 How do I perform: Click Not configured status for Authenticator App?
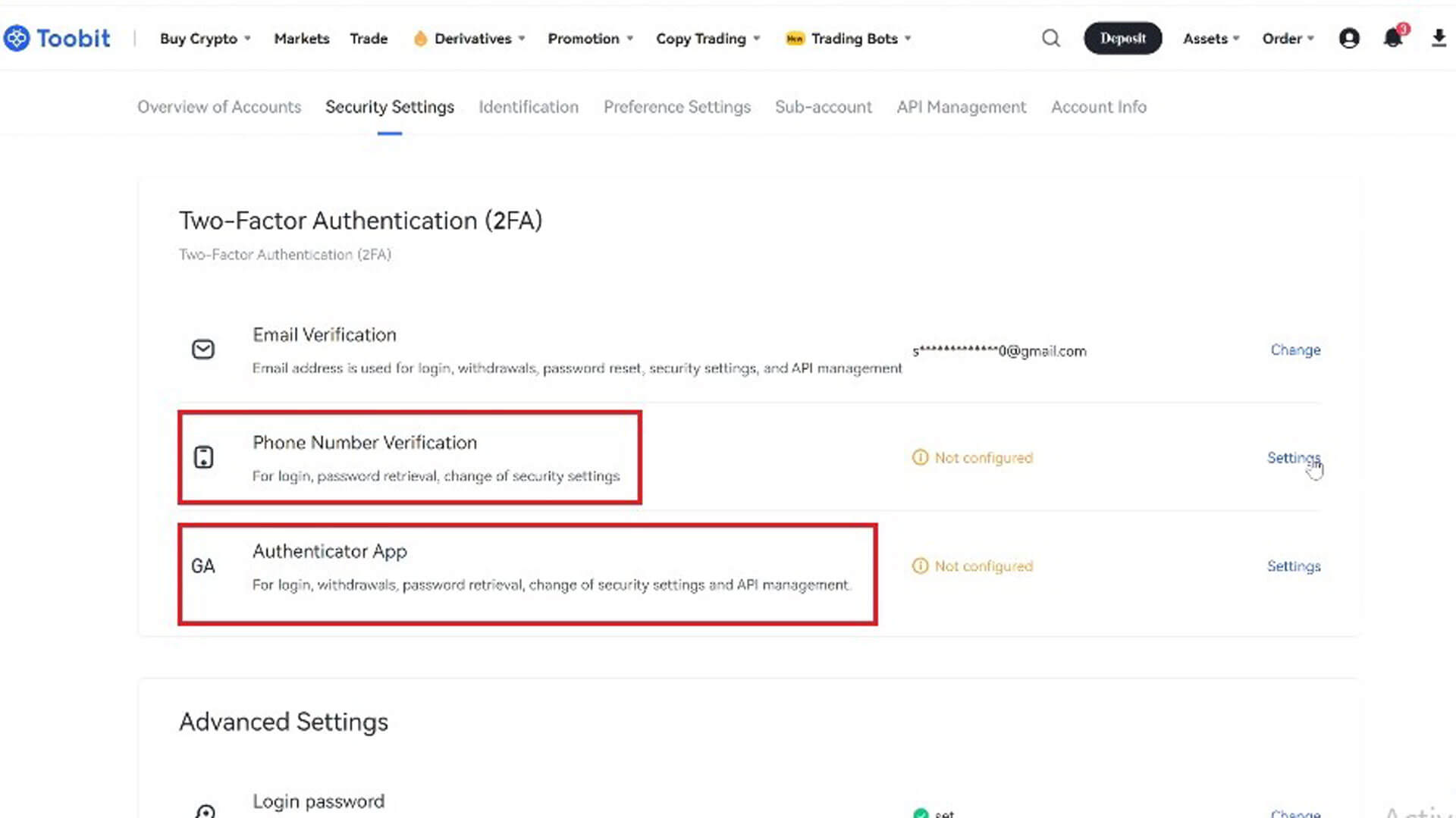pyautogui.click(x=984, y=566)
